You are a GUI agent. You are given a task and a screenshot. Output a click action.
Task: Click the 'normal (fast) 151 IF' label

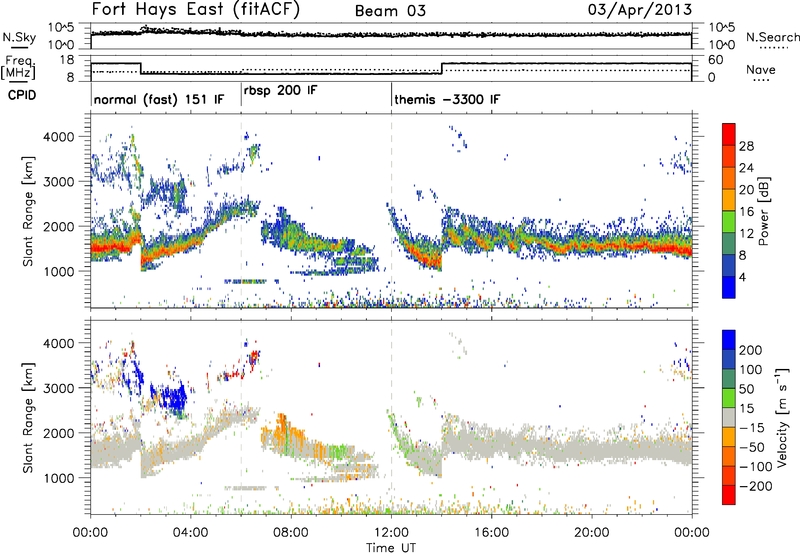[159, 99]
